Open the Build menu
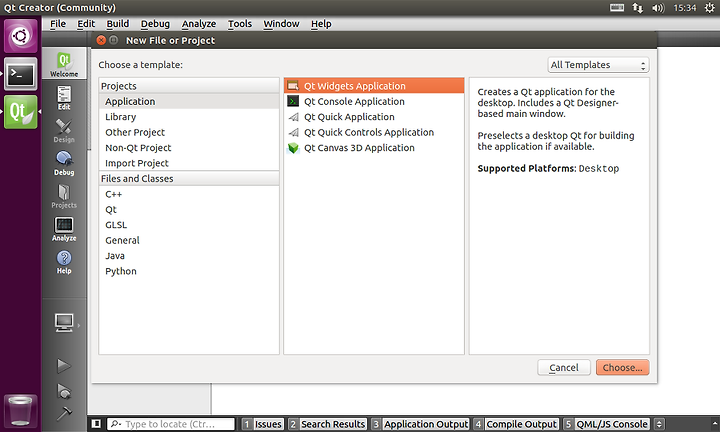 coord(118,24)
